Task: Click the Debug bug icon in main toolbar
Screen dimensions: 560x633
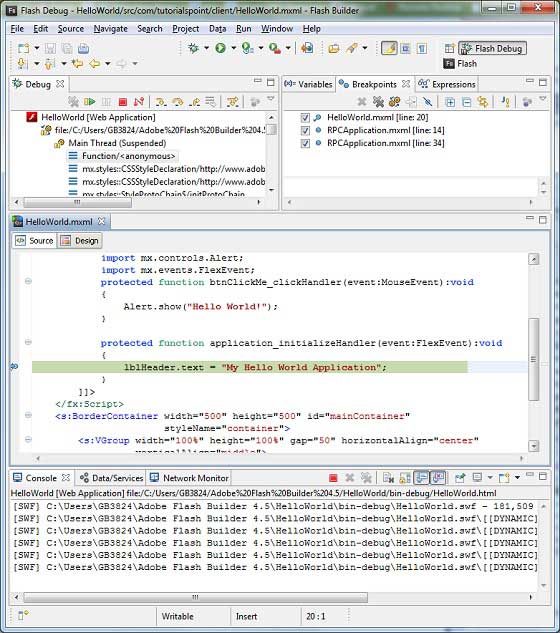Action: tap(194, 48)
